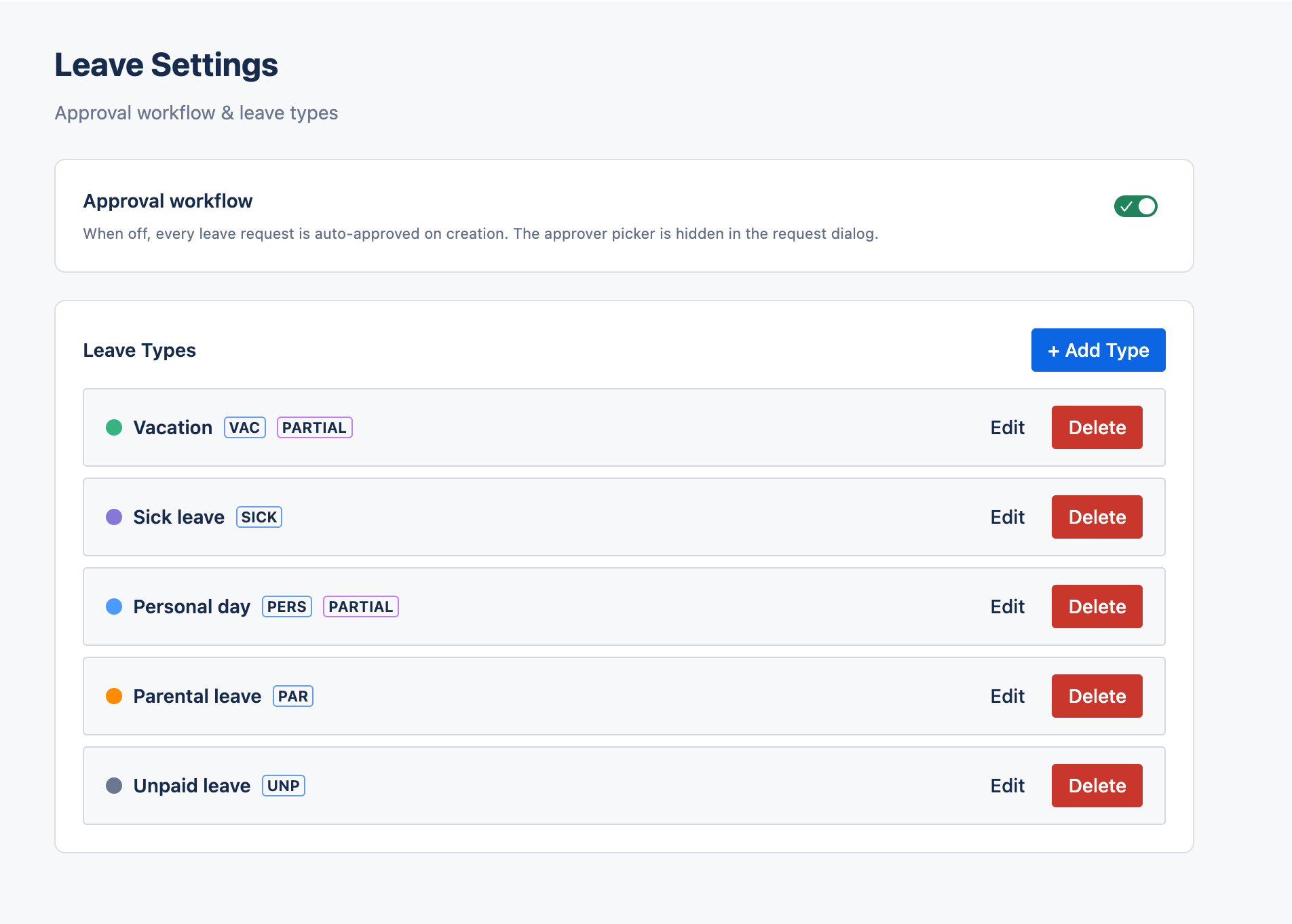Click the auto-approved description text
This screenshot has height=924, width=1292.
[x=480, y=233]
